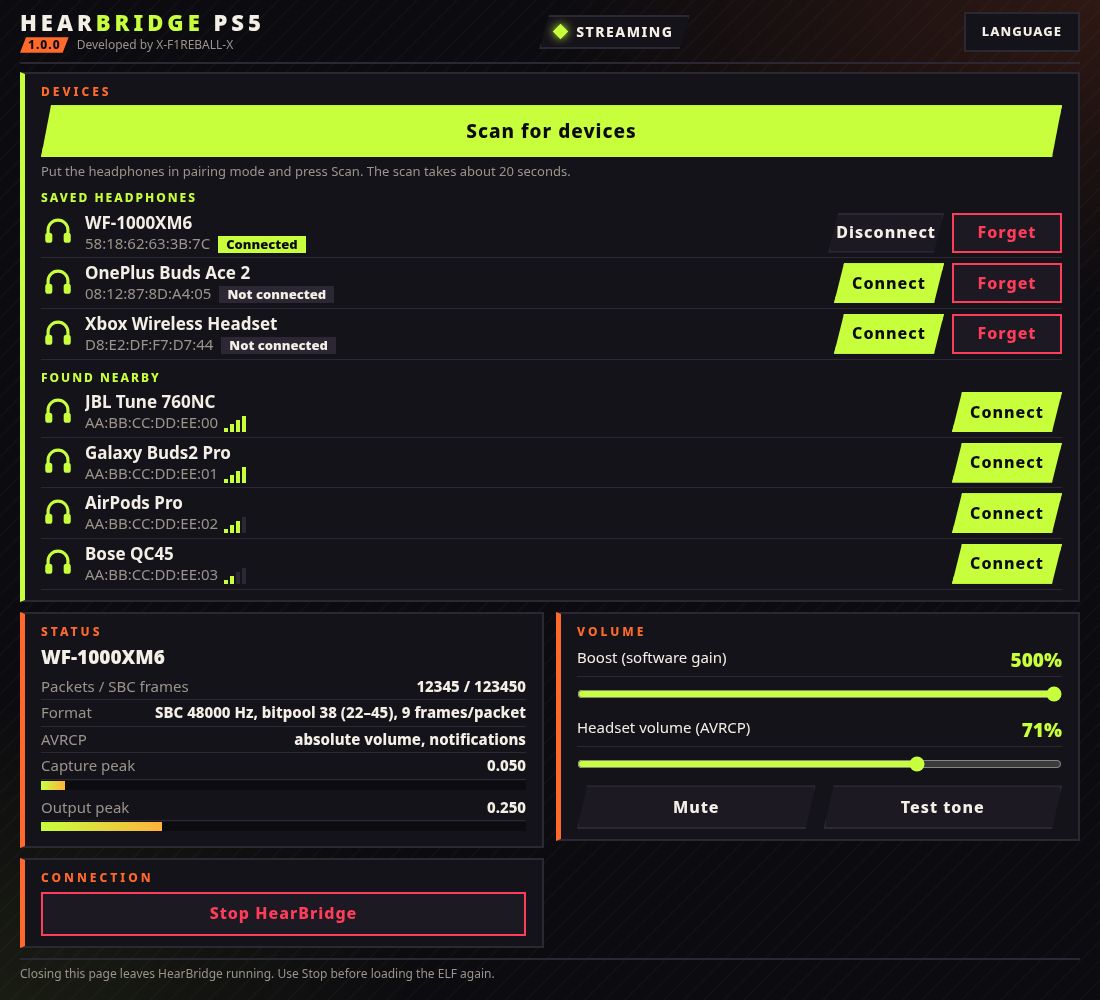
Task: Click the 500% boost value
Action: tap(1035, 660)
